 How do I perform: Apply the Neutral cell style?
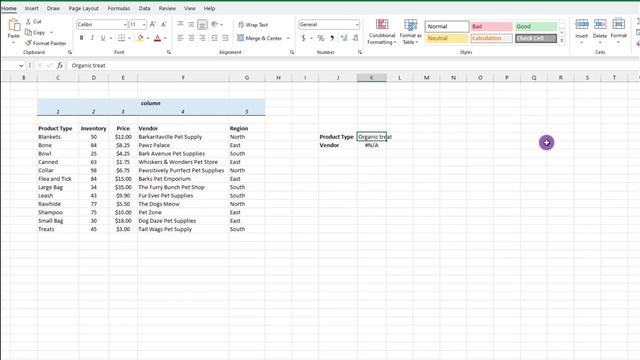click(x=447, y=38)
